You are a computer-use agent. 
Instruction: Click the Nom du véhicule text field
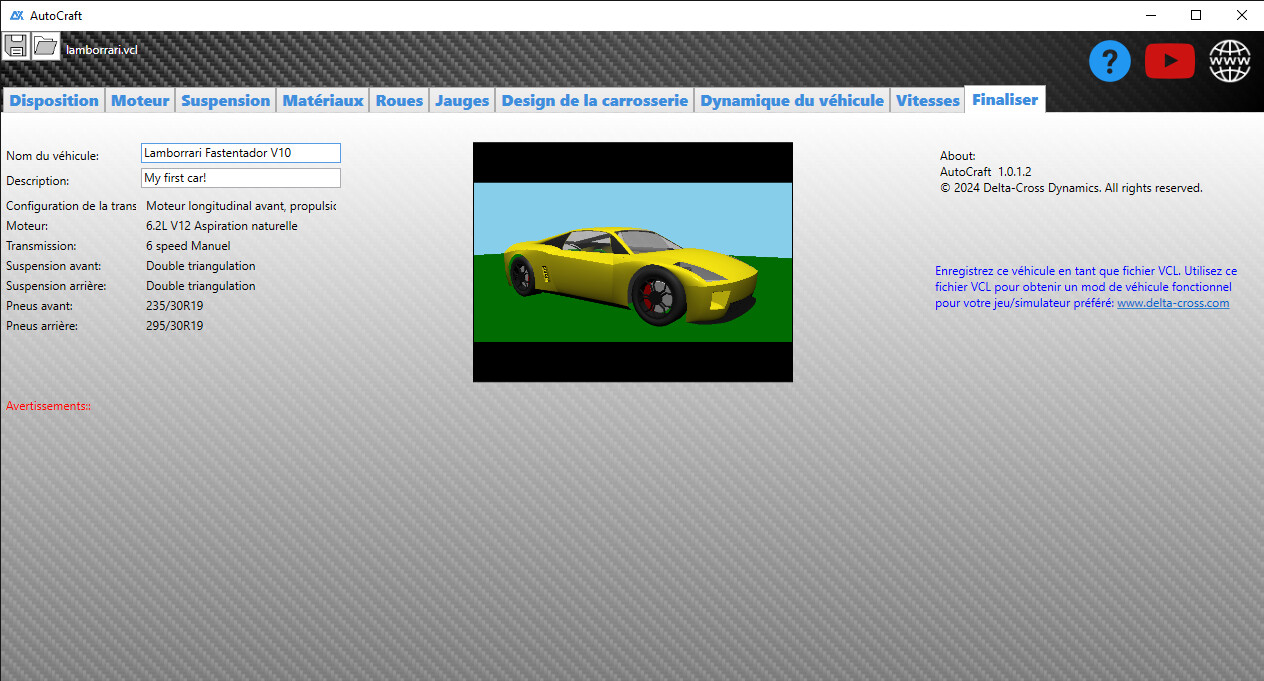[241, 153]
